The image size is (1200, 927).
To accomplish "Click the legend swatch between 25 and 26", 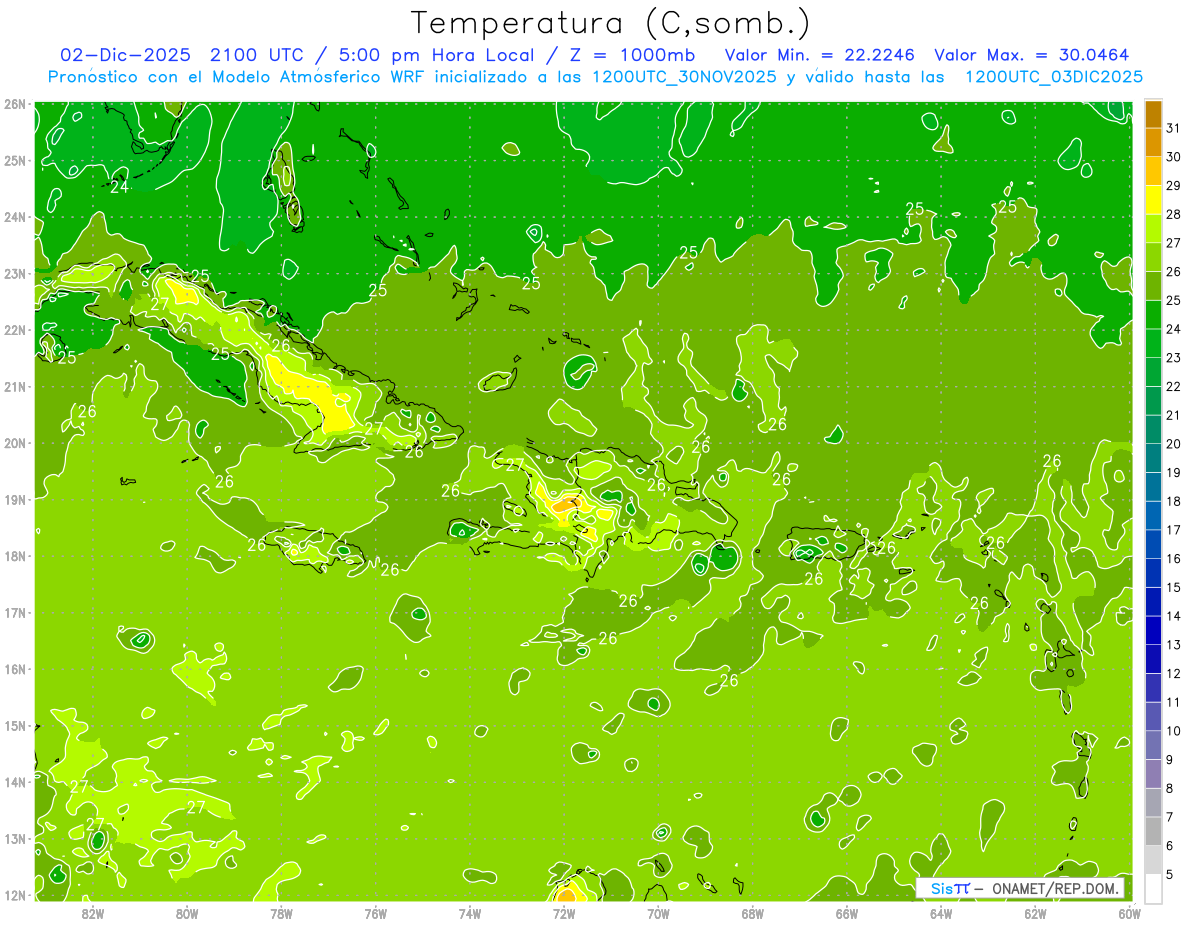I will coord(1153,285).
